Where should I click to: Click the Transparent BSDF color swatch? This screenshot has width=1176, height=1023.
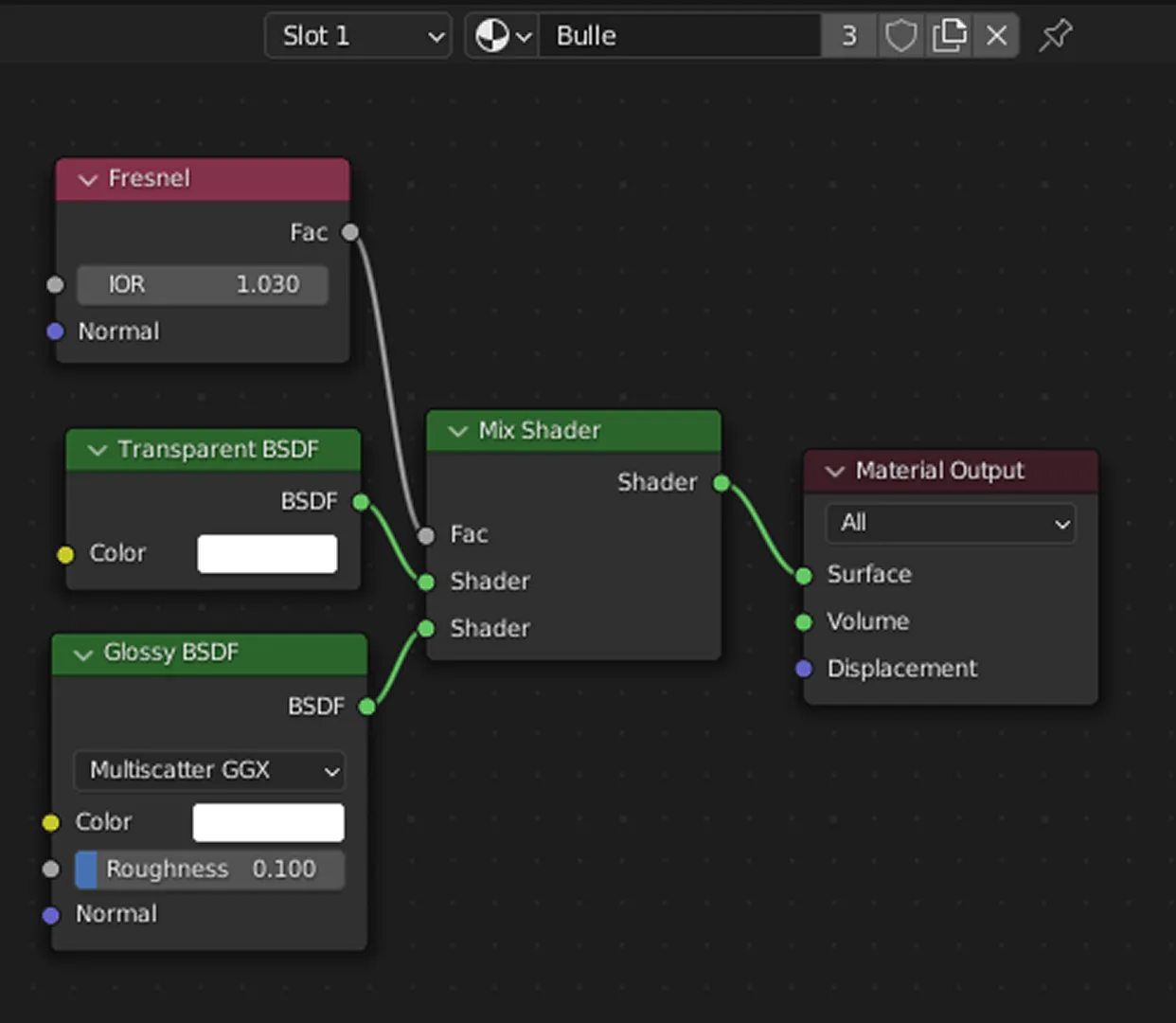[267, 554]
